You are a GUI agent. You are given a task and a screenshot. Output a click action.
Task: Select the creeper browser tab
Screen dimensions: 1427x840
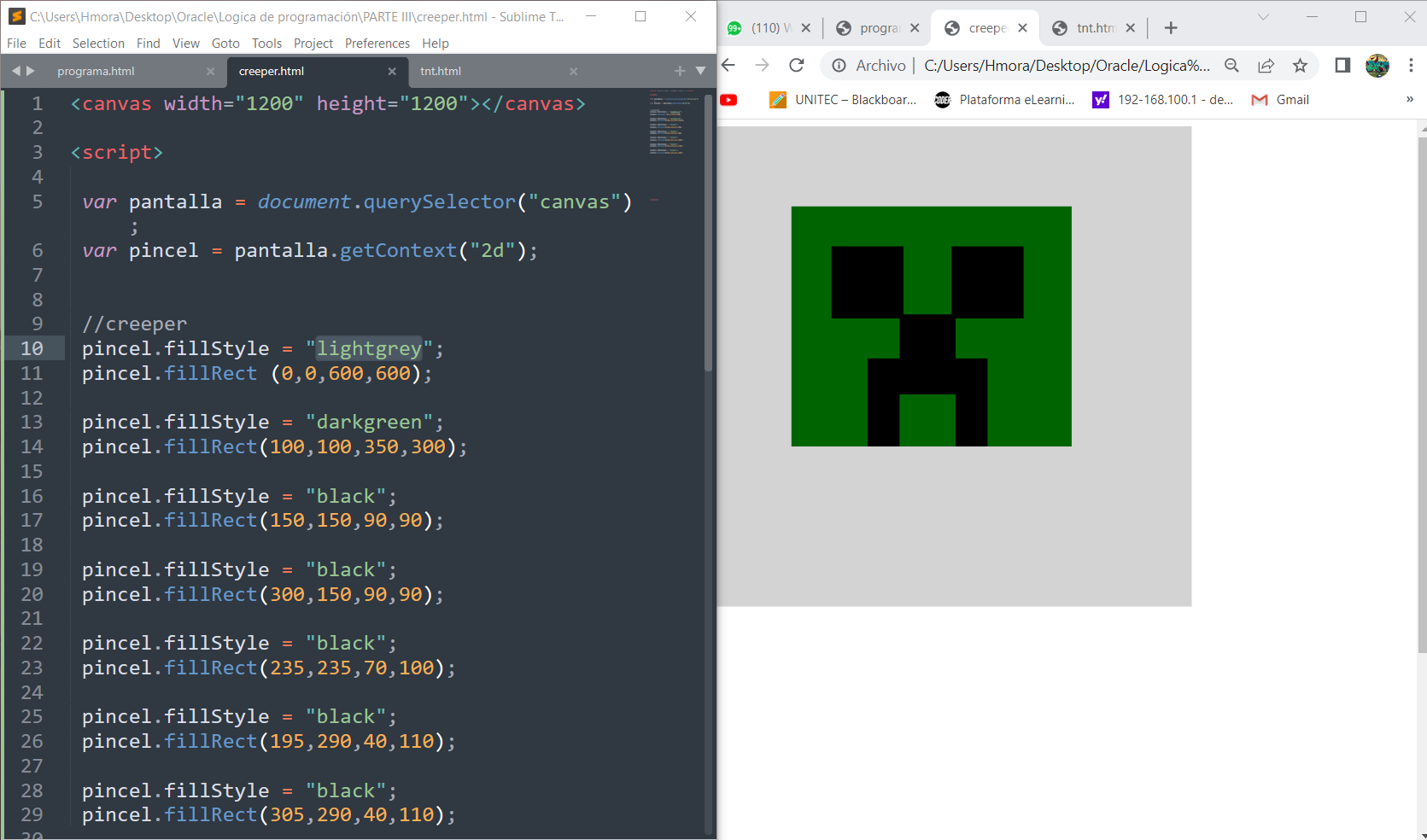[985, 28]
